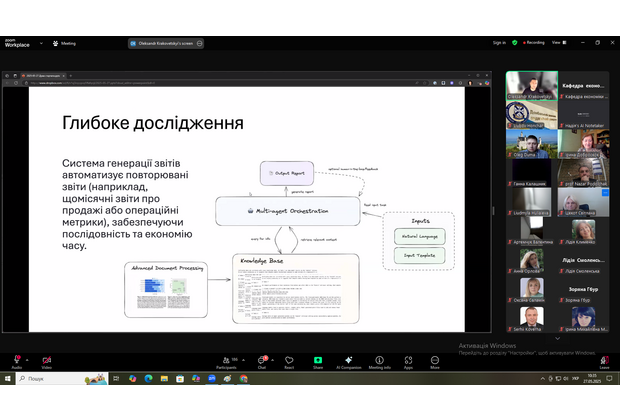Start video with the Video button
The image size is (620, 420).
[x=47, y=360]
